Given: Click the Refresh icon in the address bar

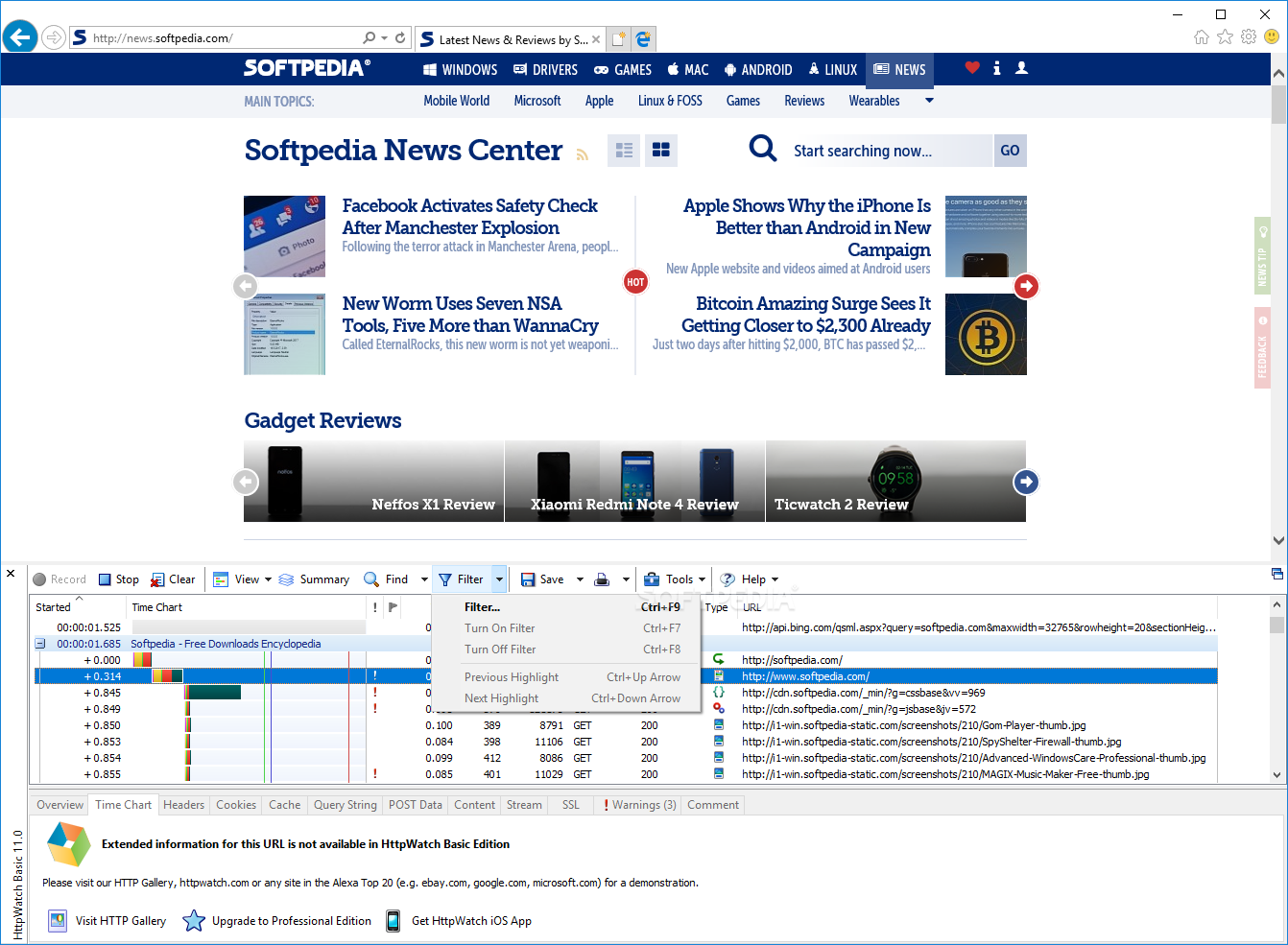Looking at the screenshot, I should click(400, 37).
